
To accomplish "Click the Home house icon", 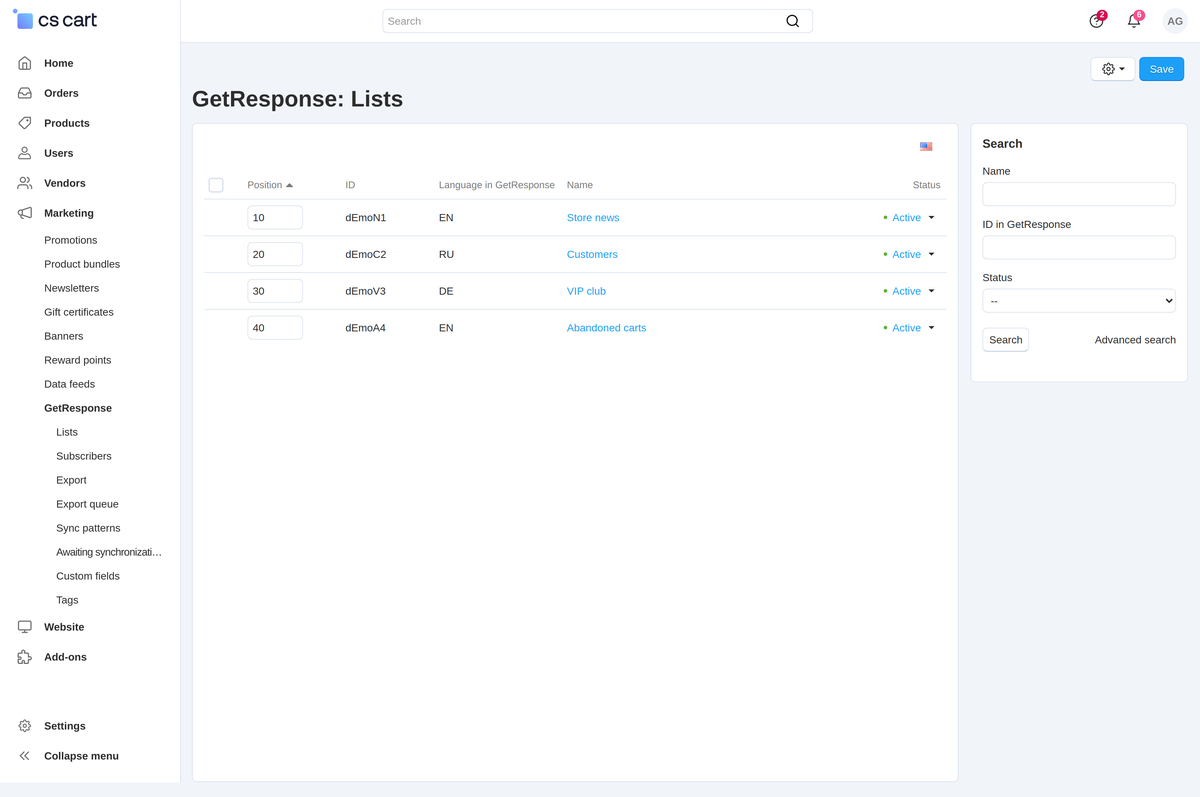I will tap(25, 63).
